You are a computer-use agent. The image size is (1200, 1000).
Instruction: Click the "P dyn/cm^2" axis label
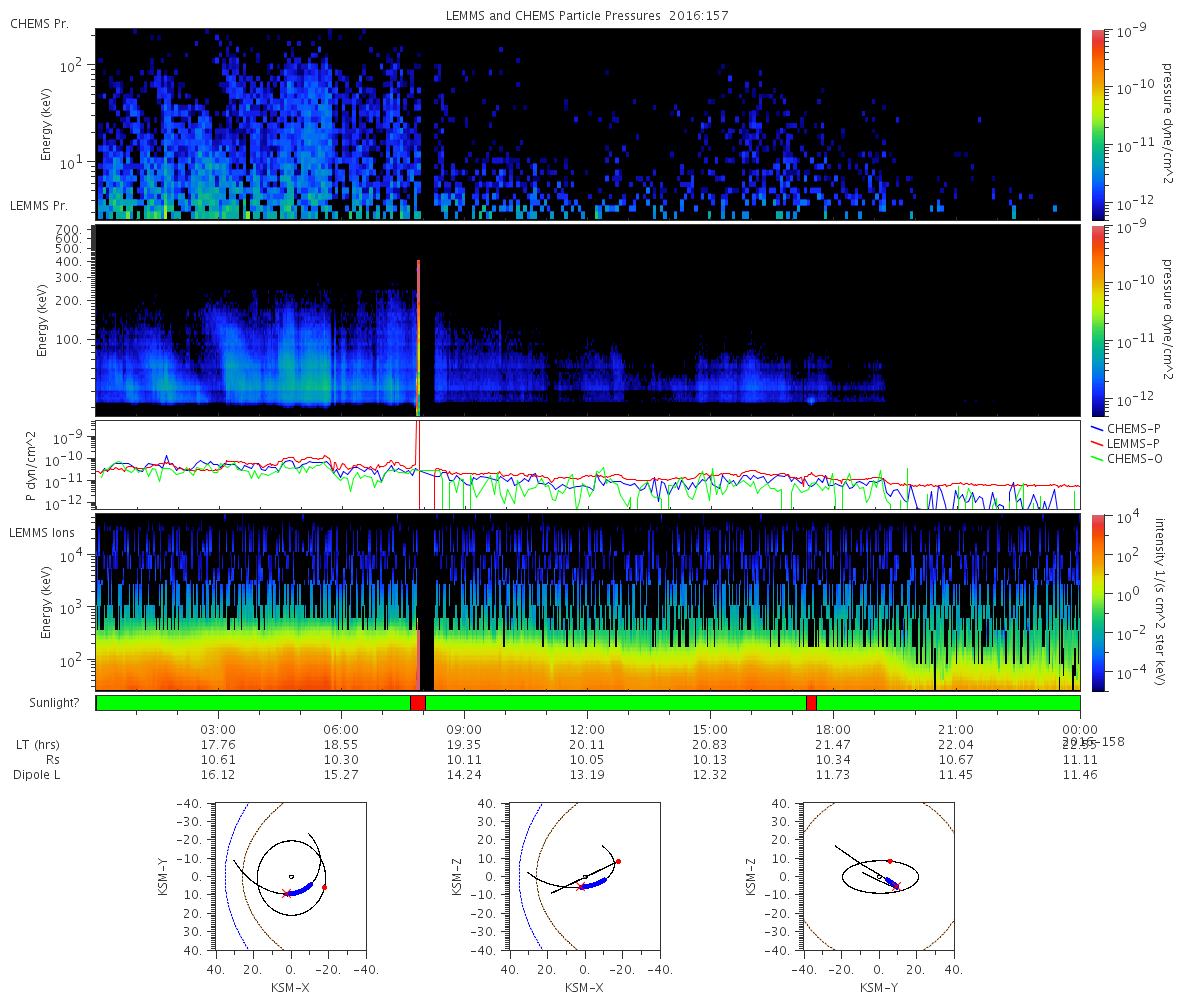tap(29, 465)
